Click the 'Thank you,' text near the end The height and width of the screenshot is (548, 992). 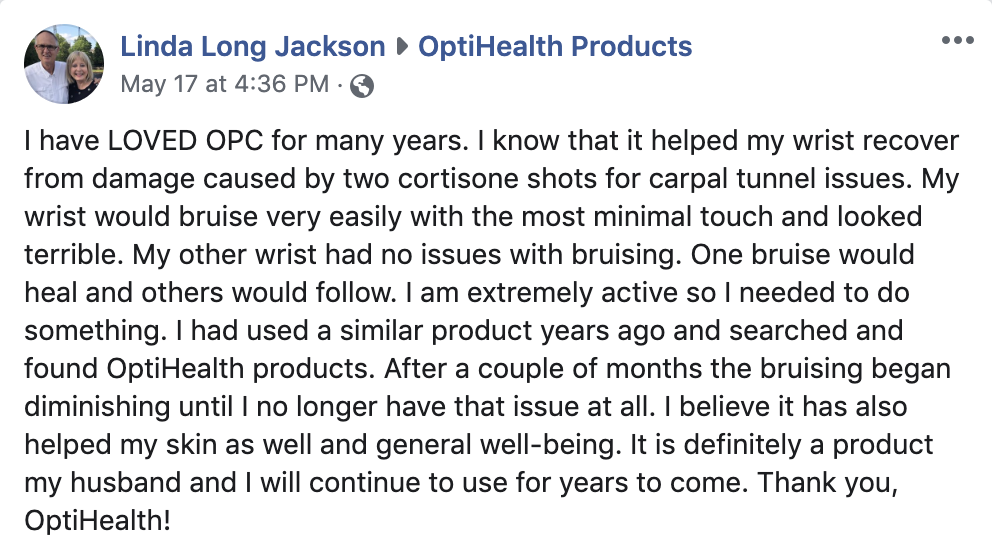pyautogui.click(x=828, y=483)
